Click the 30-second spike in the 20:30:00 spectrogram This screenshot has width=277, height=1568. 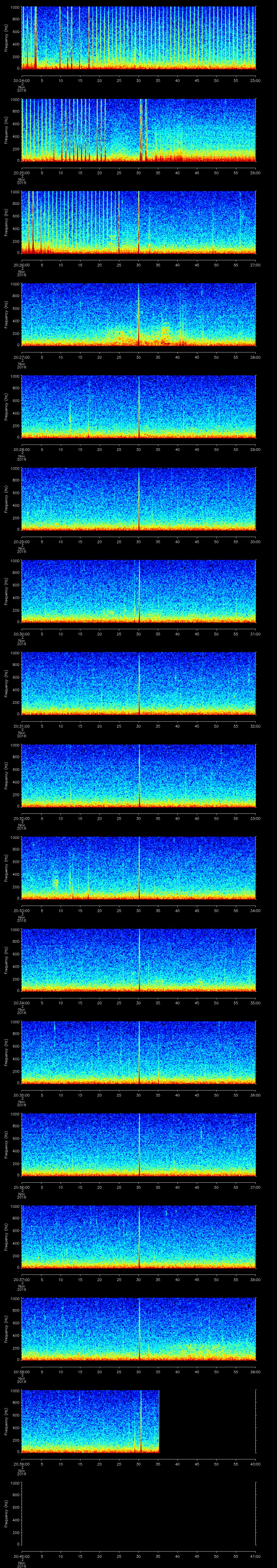pos(139,591)
